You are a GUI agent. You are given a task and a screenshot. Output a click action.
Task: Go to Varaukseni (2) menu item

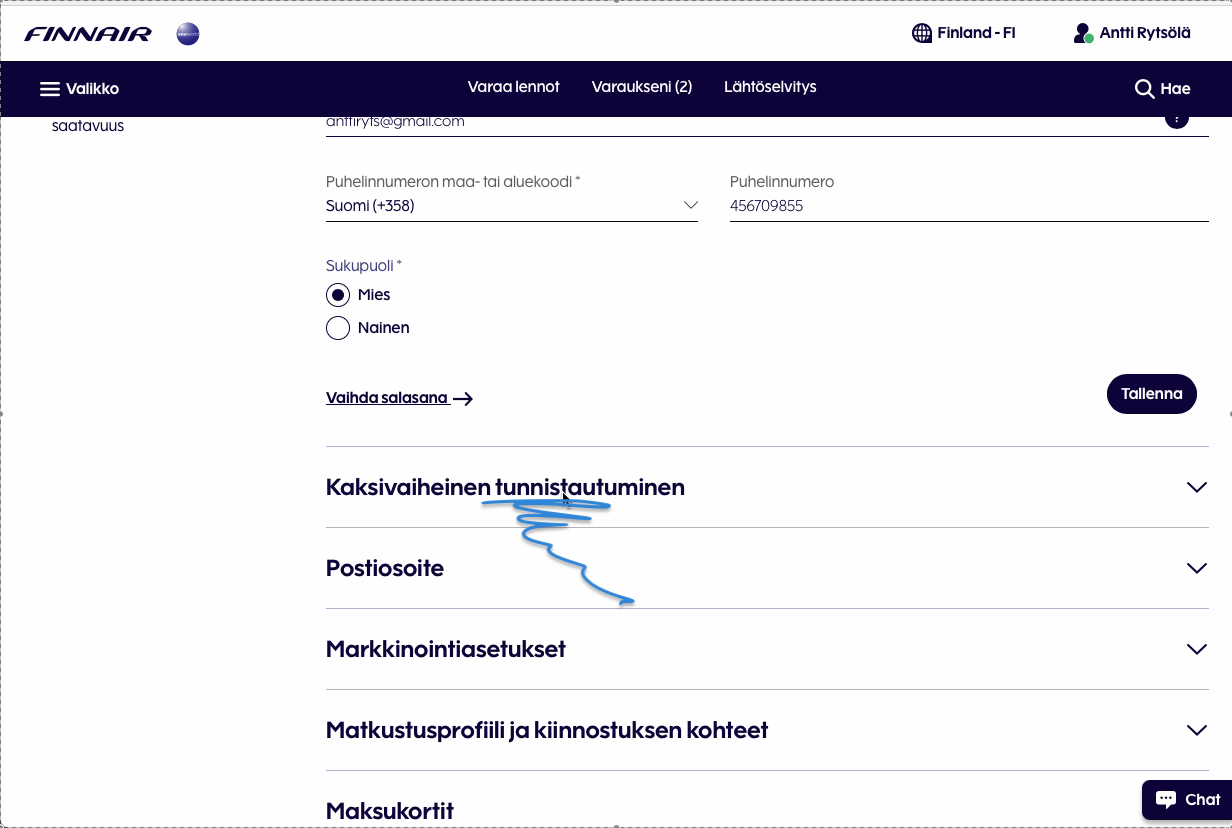tap(641, 87)
